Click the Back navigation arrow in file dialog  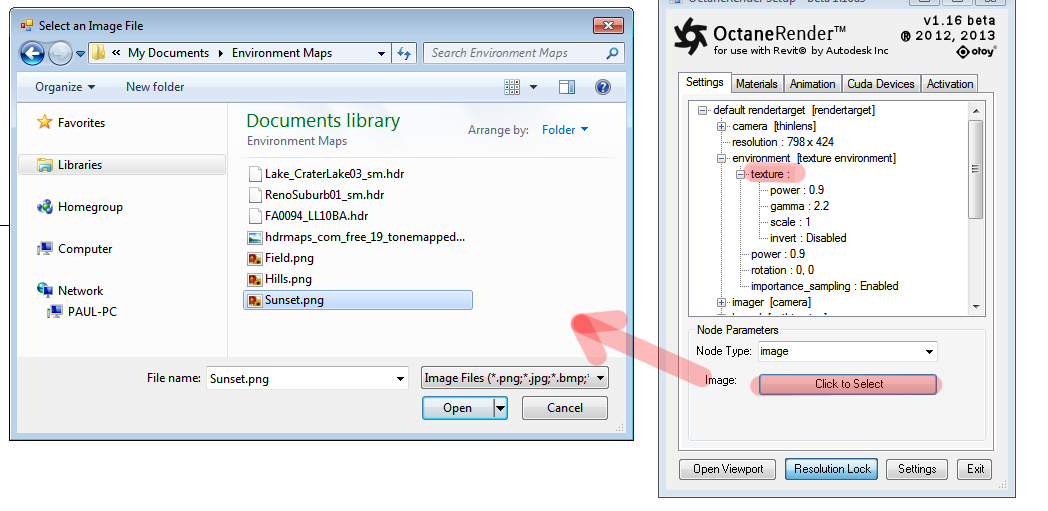(32, 53)
